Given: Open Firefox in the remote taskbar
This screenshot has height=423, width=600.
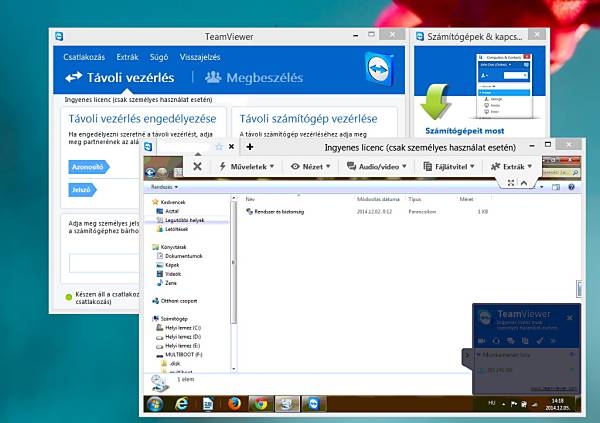Looking at the screenshot, I should (235, 404).
